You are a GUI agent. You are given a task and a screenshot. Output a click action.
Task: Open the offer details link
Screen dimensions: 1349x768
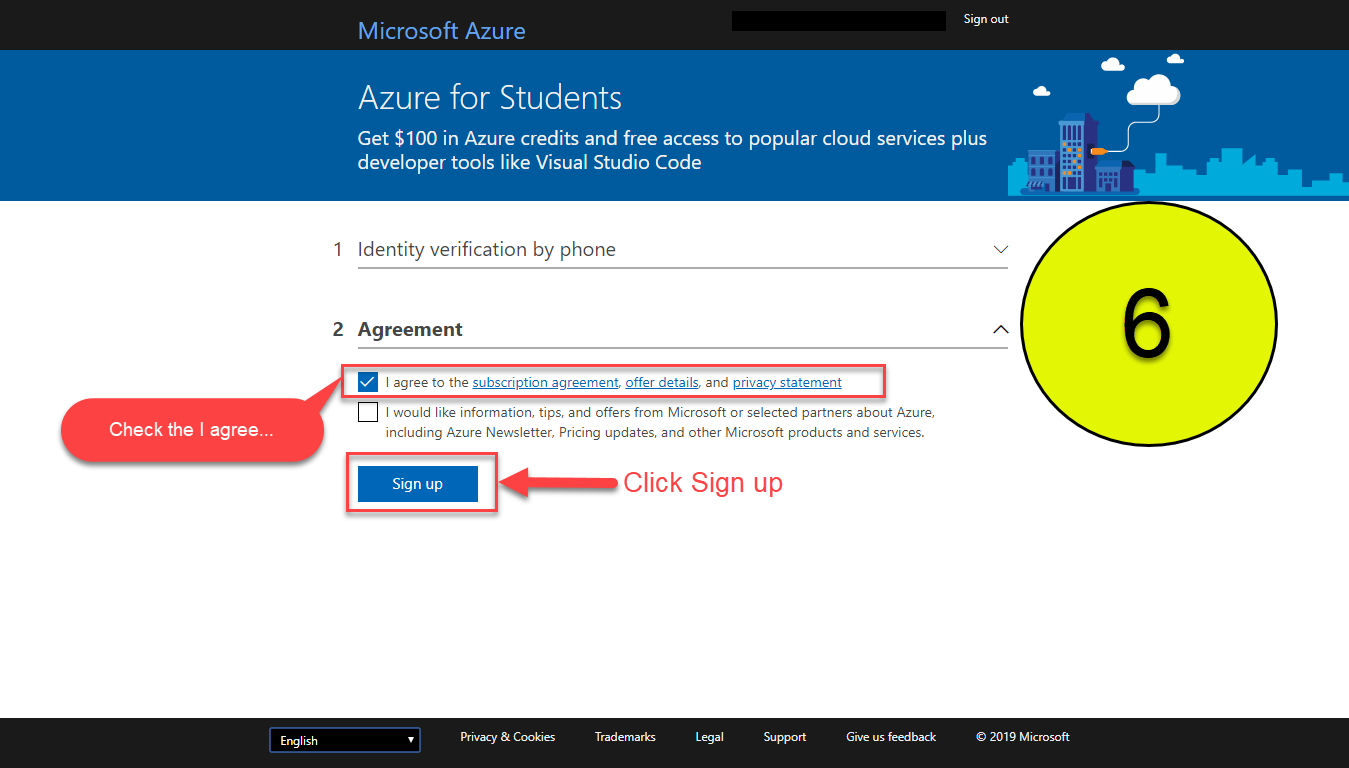click(x=662, y=382)
